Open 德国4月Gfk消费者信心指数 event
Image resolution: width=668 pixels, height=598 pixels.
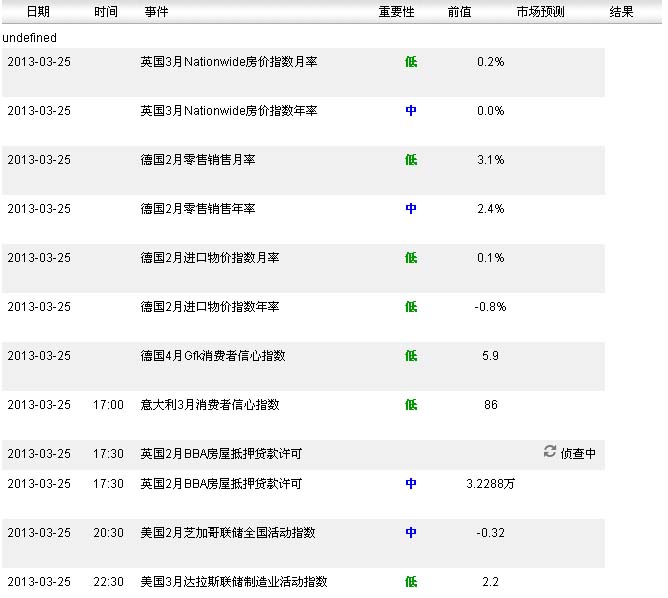pyautogui.click(x=213, y=356)
